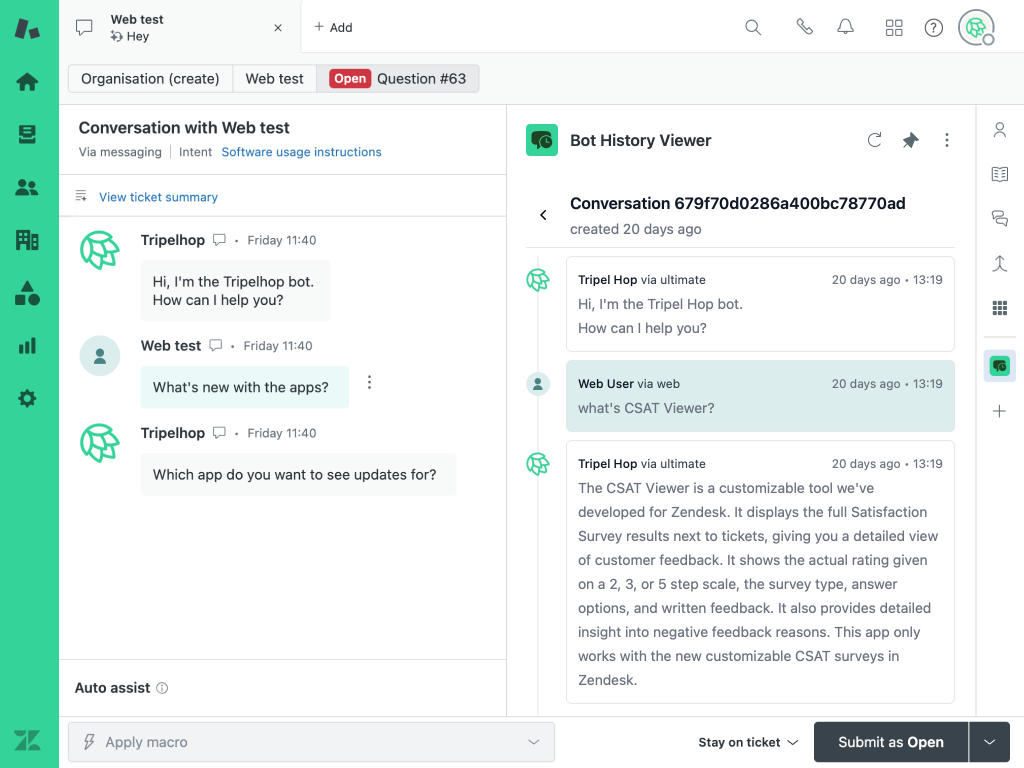Open the Apps grid icon in right panel
Screen dimensions: 1024x768
[x=999, y=308]
